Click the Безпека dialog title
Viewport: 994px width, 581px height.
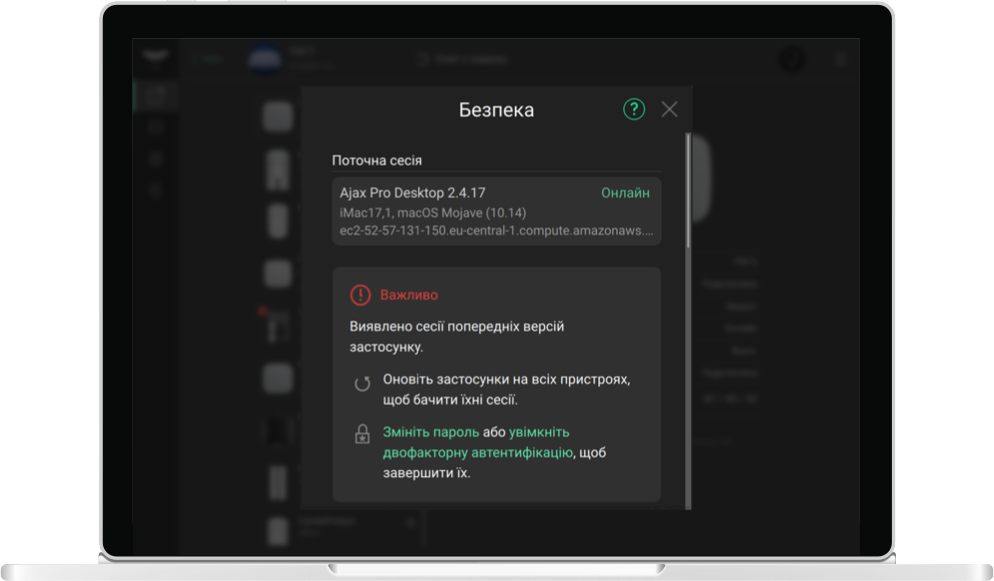click(x=496, y=110)
